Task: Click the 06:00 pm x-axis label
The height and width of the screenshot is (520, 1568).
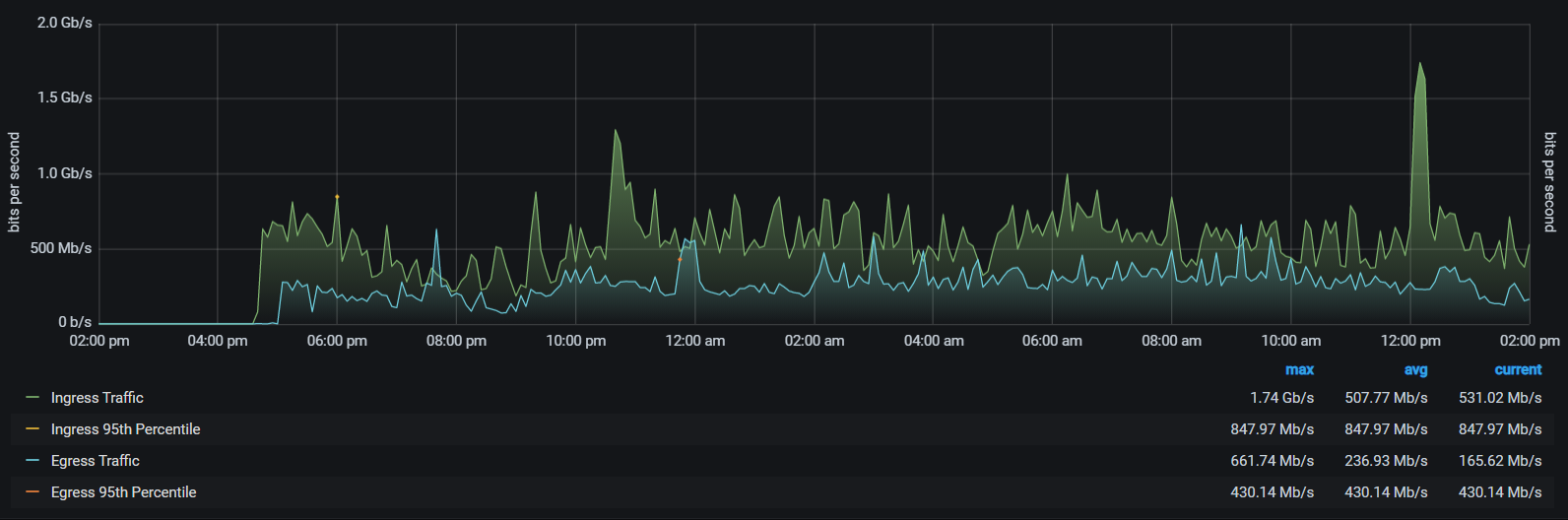Action: point(337,341)
